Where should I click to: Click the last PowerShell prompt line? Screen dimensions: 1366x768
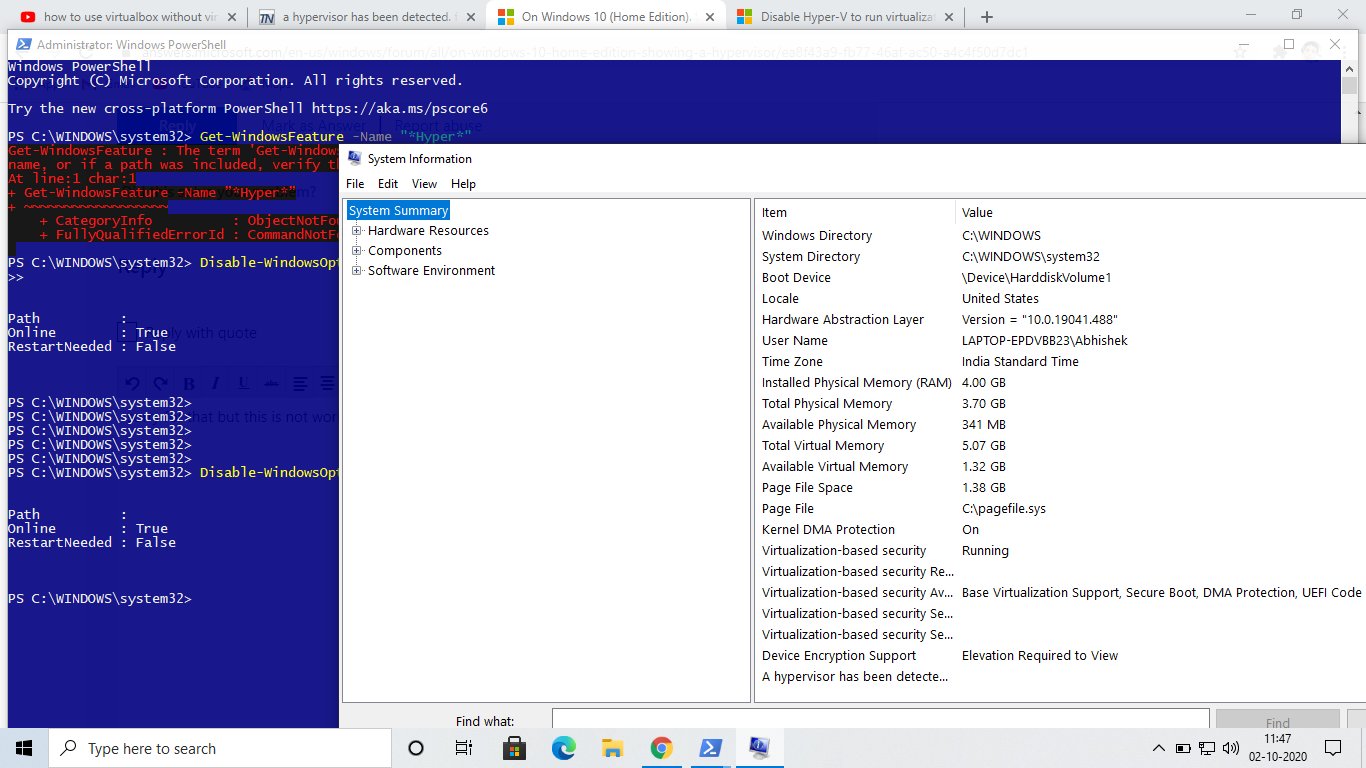point(99,599)
